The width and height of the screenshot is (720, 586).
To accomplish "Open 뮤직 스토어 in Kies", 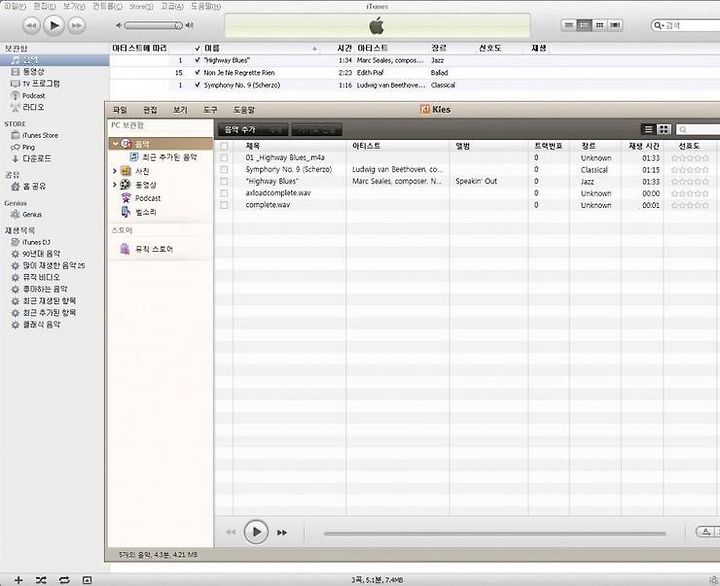I will (x=146, y=249).
